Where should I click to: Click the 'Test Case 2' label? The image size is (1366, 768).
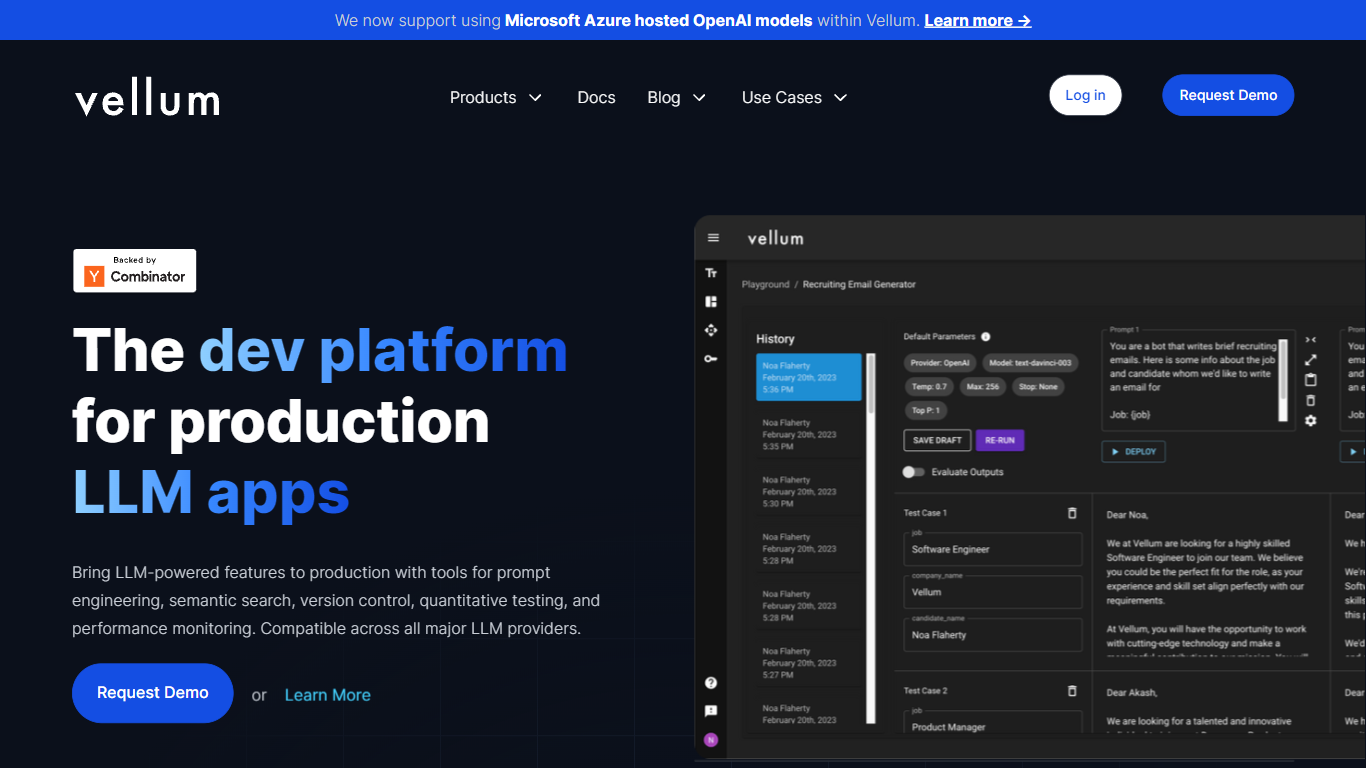click(925, 691)
